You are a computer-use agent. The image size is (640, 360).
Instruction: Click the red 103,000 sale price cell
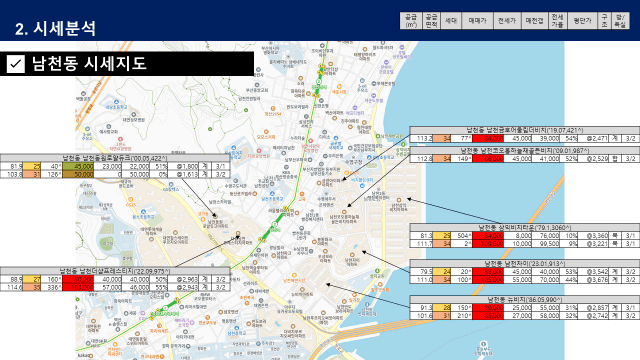(78, 287)
